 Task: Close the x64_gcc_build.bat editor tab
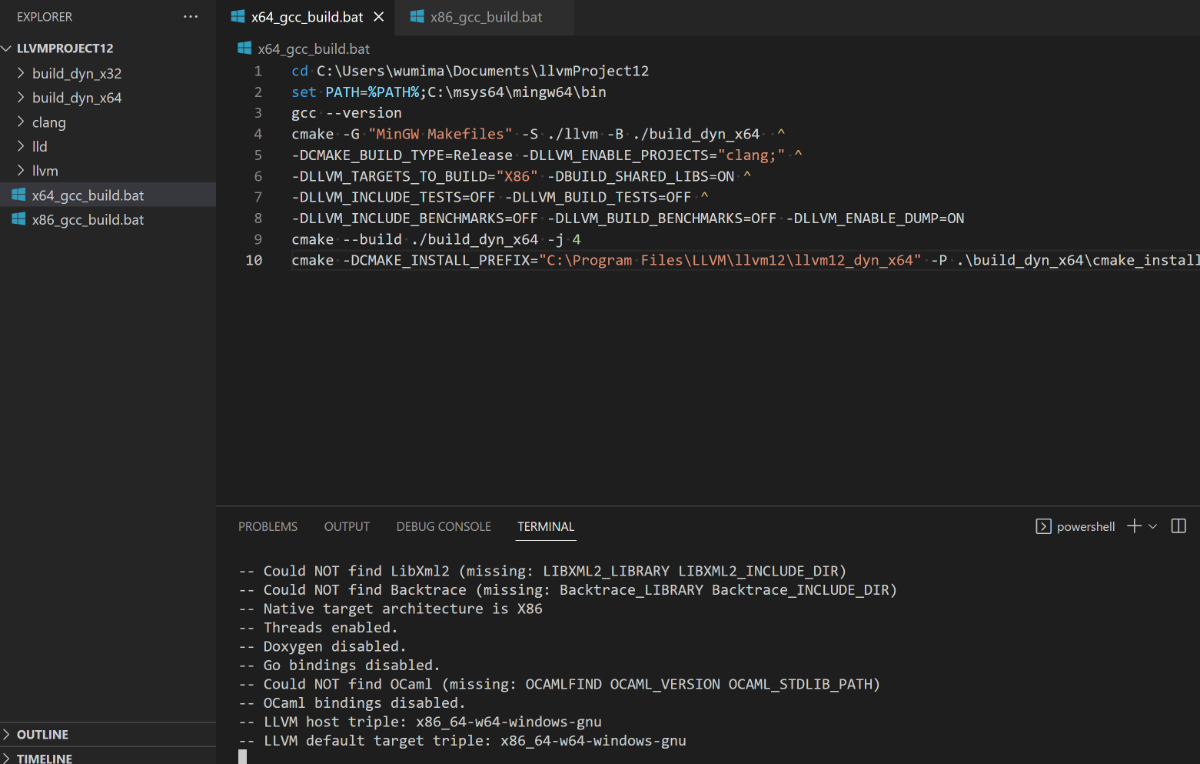tap(379, 17)
